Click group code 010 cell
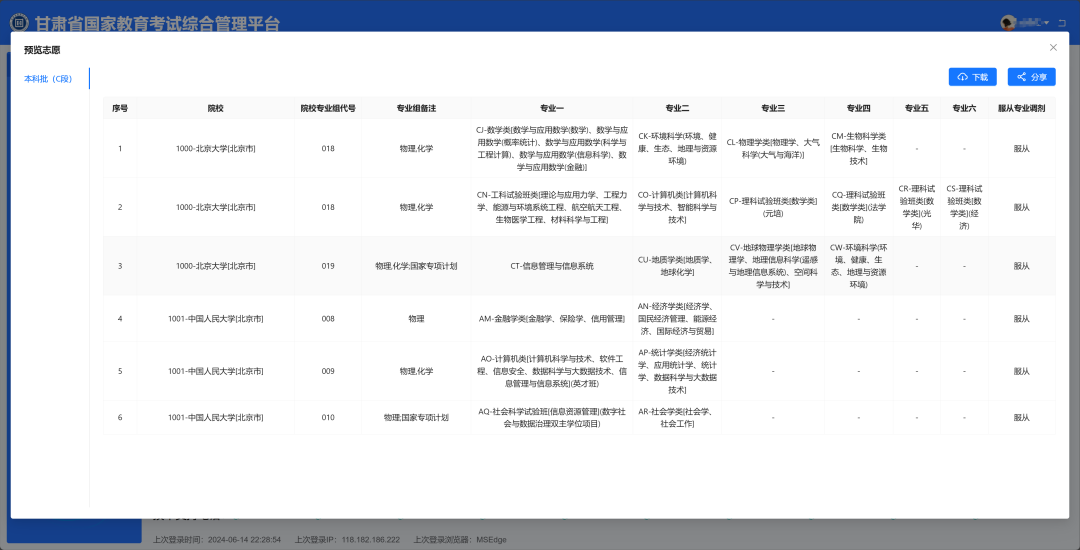 click(328, 417)
